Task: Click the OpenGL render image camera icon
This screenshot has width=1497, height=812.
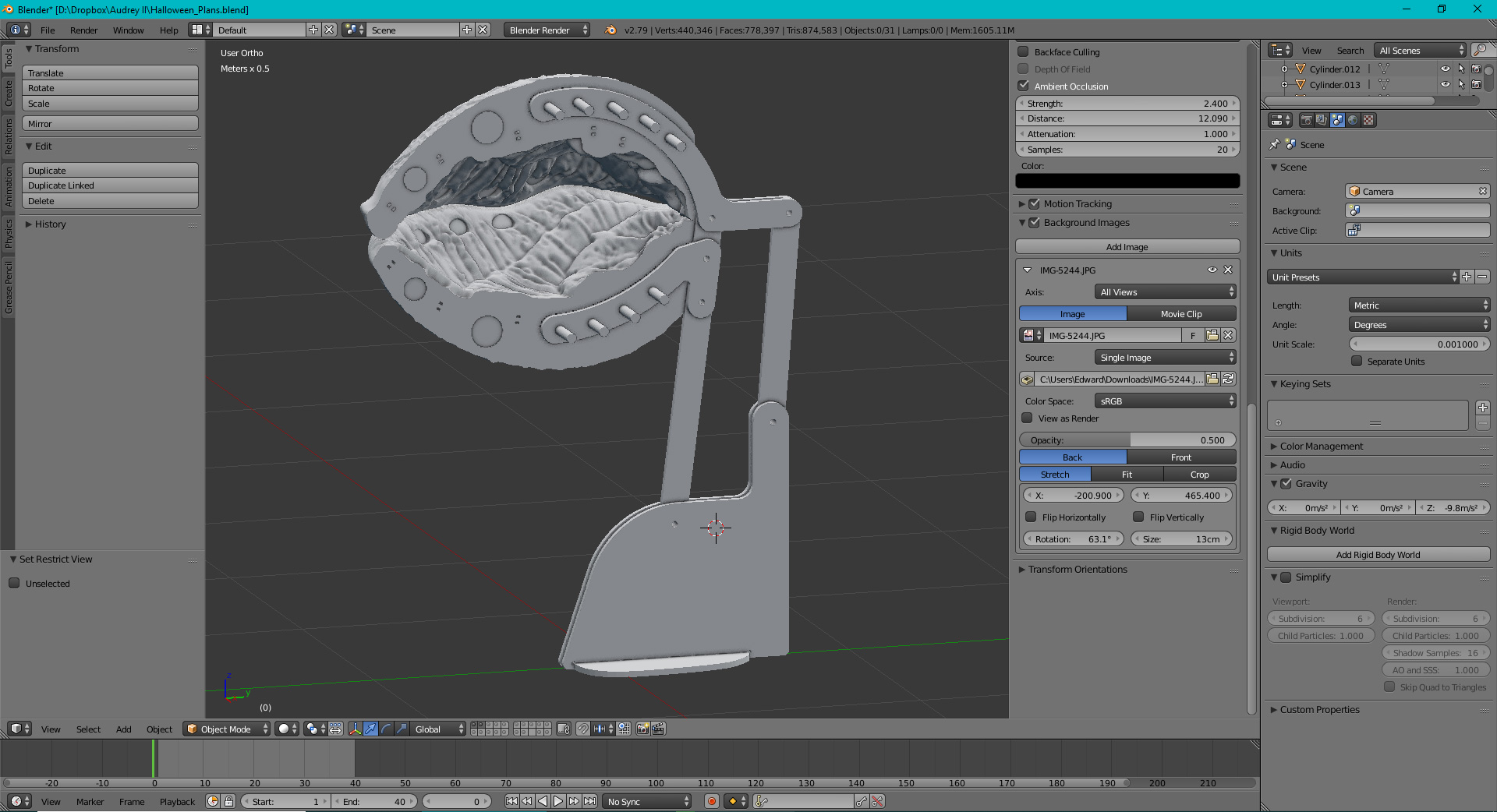Action: point(642,729)
